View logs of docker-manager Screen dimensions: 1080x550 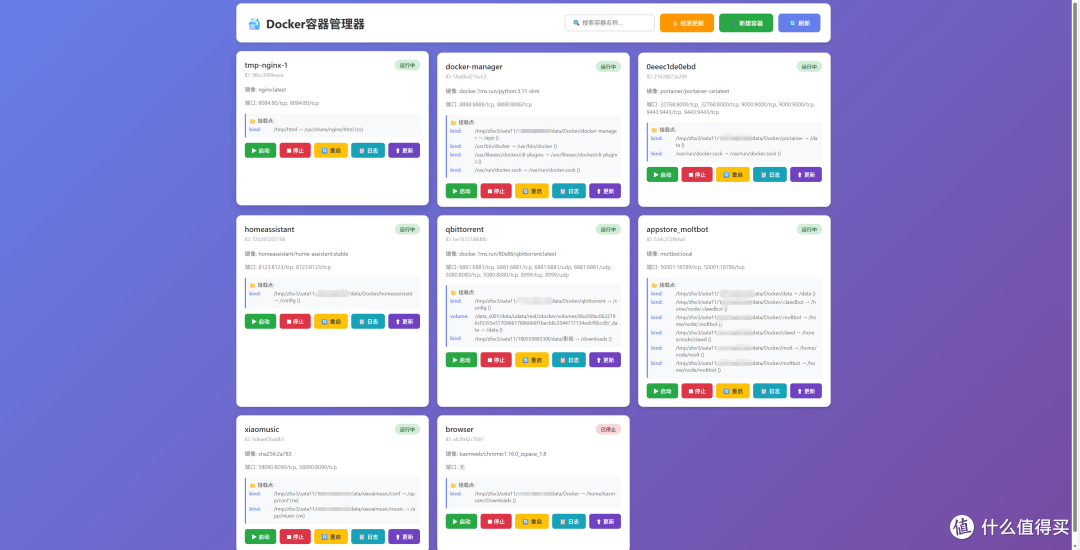(x=569, y=191)
